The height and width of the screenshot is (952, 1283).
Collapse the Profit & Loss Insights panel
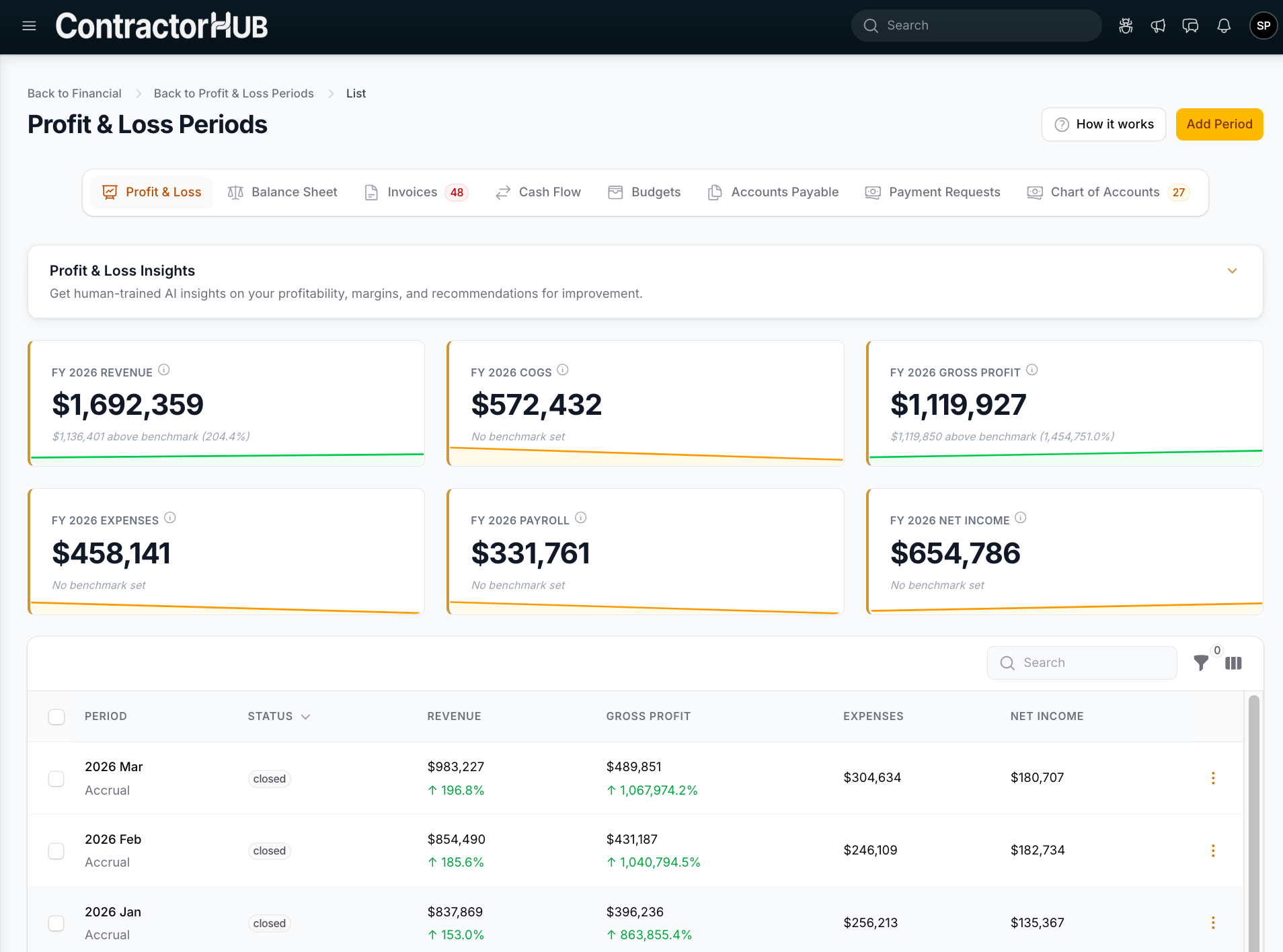click(x=1232, y=271)
